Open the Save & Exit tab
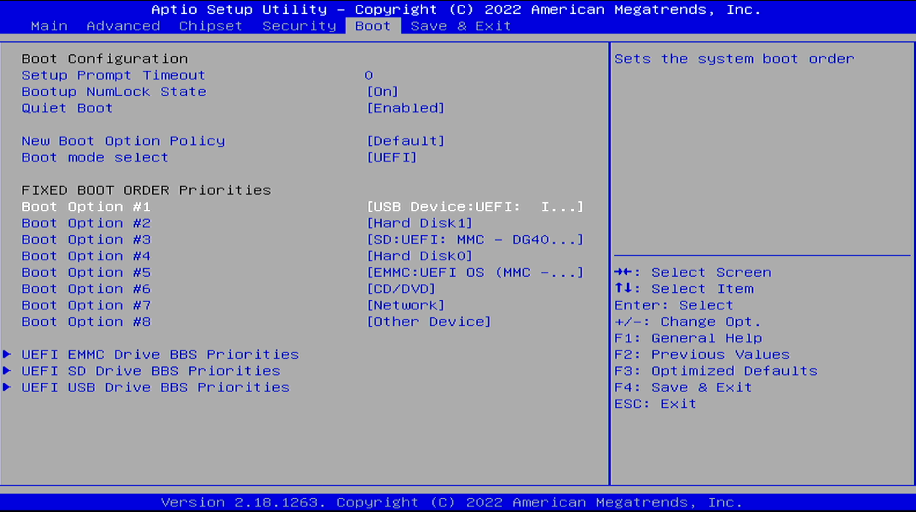916x512 pixels. click(x=461, y=26)
